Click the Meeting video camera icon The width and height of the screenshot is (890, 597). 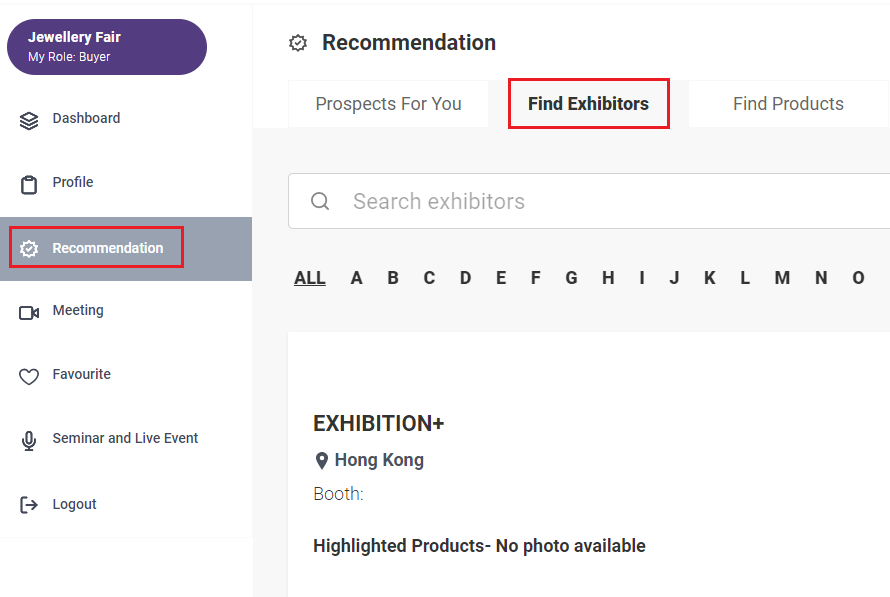(x=29, y=313)
